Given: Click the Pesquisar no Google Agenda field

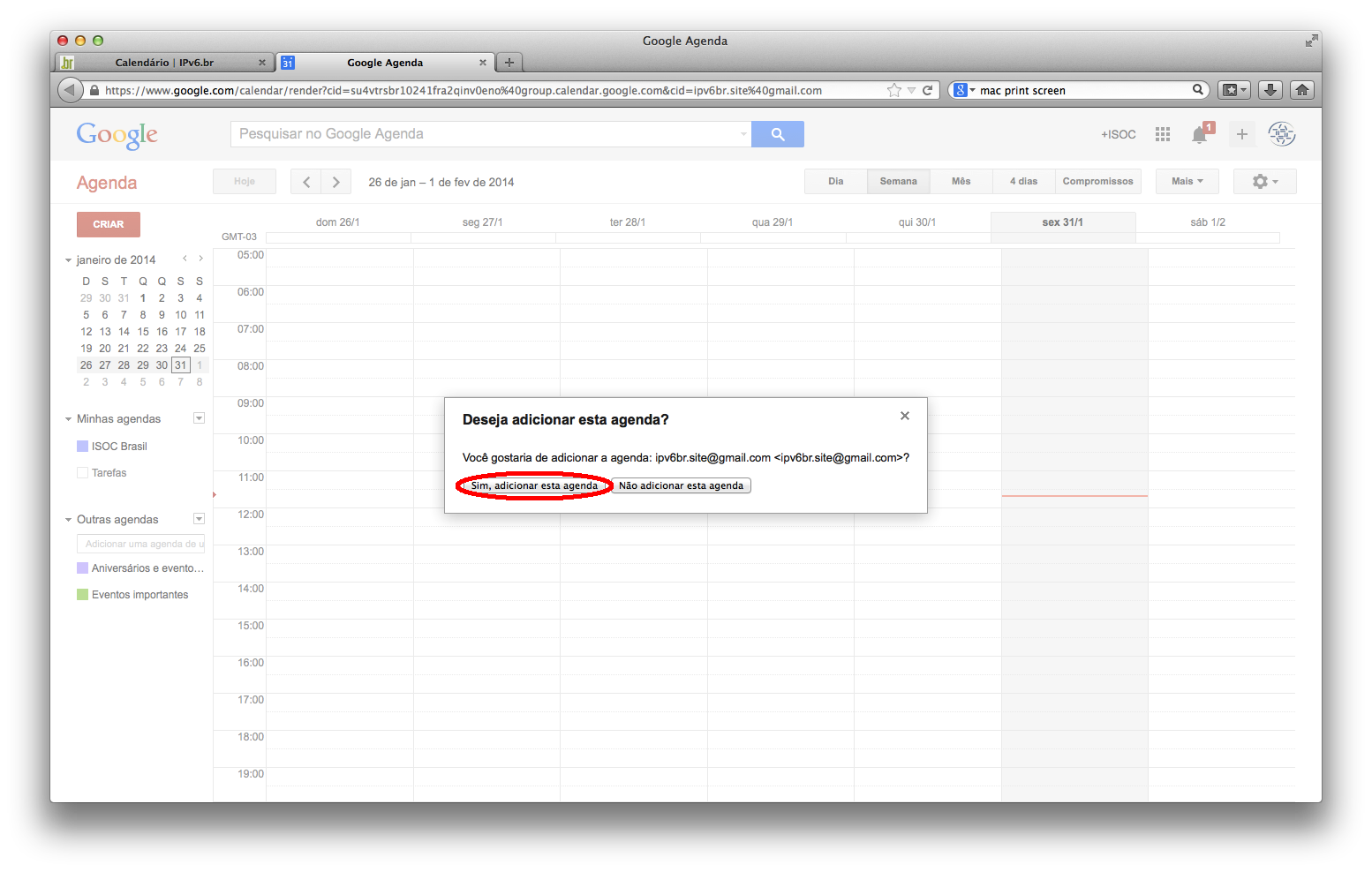Looking at the screenshot, I should point(490,134).
